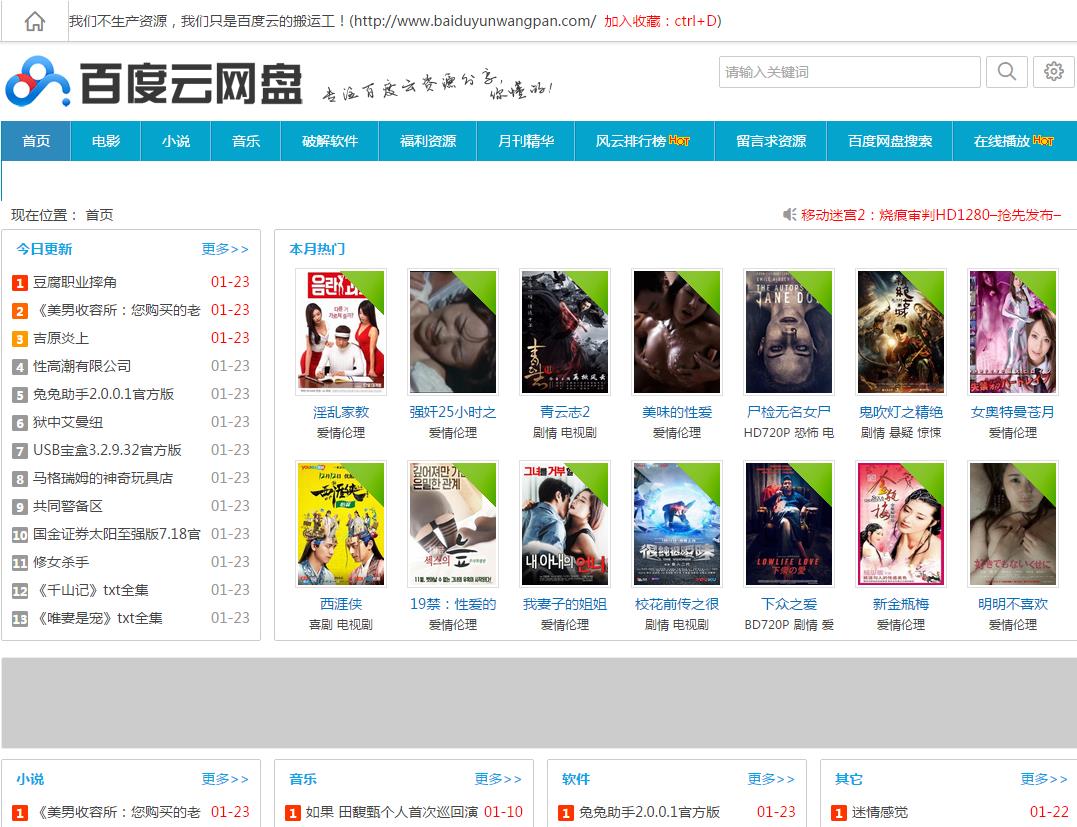Select the 首页 navigation tab
Viewport: 1077px width, 827px height.
click(36, 141)
